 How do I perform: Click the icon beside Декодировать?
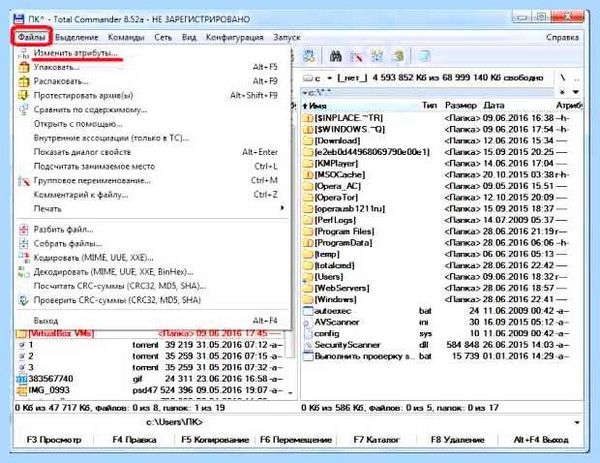click(24, 272)
